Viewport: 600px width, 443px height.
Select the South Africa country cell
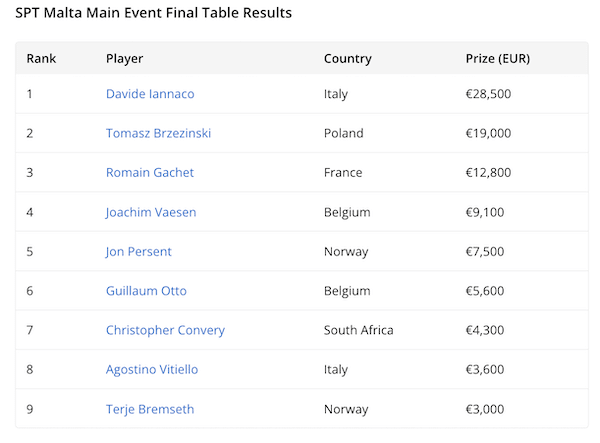tap(359, 330)
